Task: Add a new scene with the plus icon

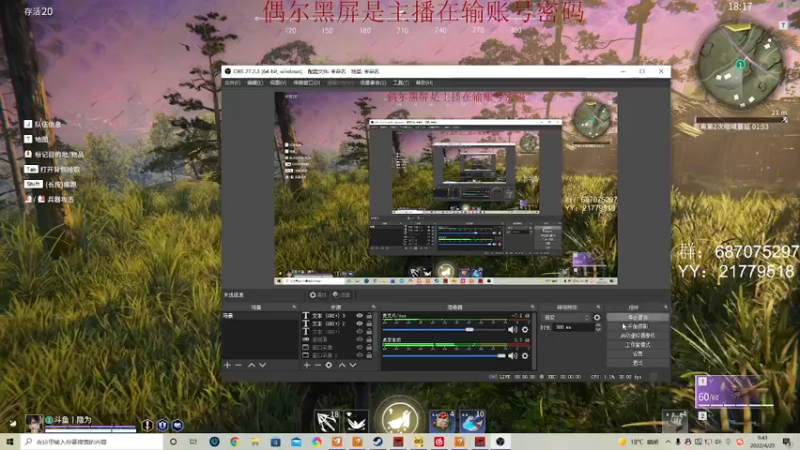Action: point(228,365)
